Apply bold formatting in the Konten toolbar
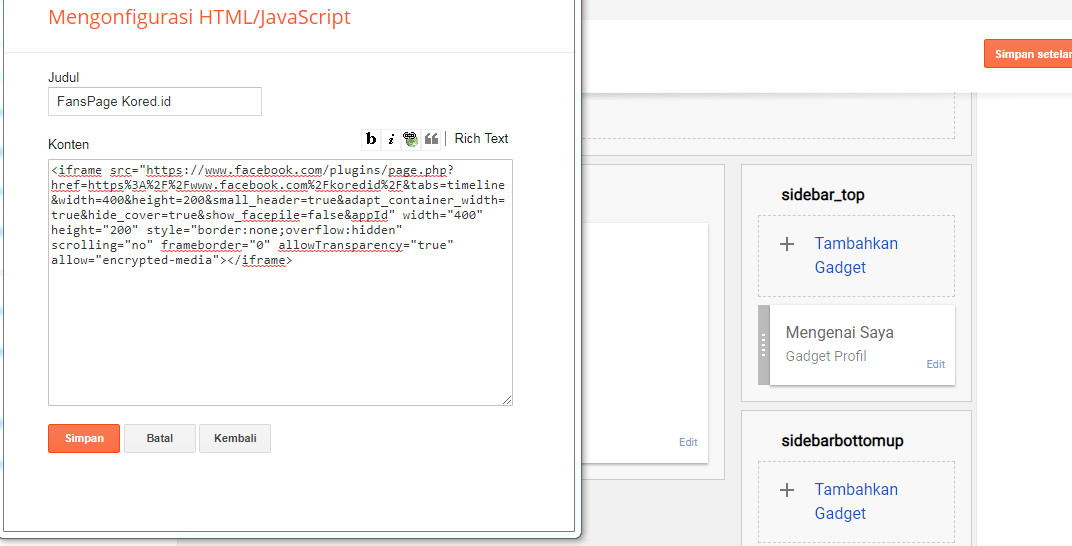Screen dimensions: 1072x546 coord(371,139)
